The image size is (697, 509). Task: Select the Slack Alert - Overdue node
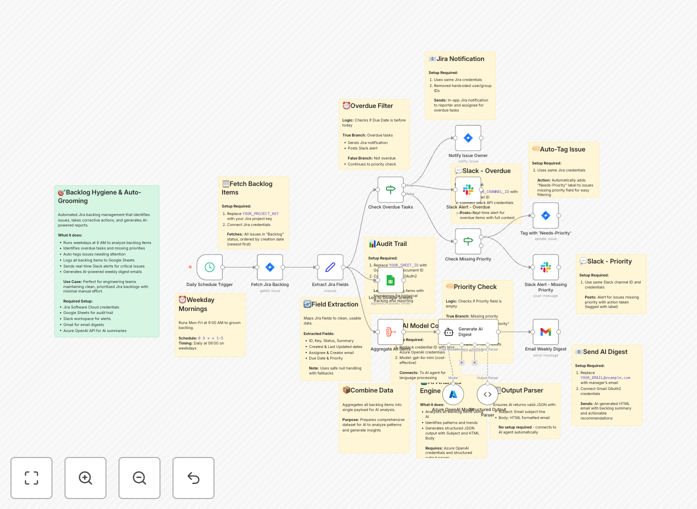click(468, 190)
